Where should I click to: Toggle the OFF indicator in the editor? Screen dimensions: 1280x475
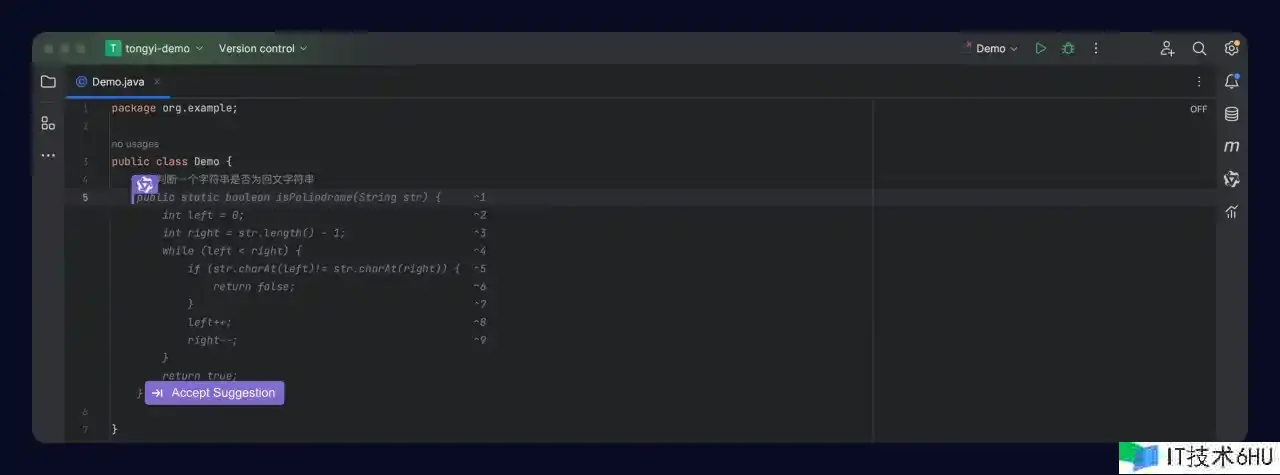click(1198, 109)
